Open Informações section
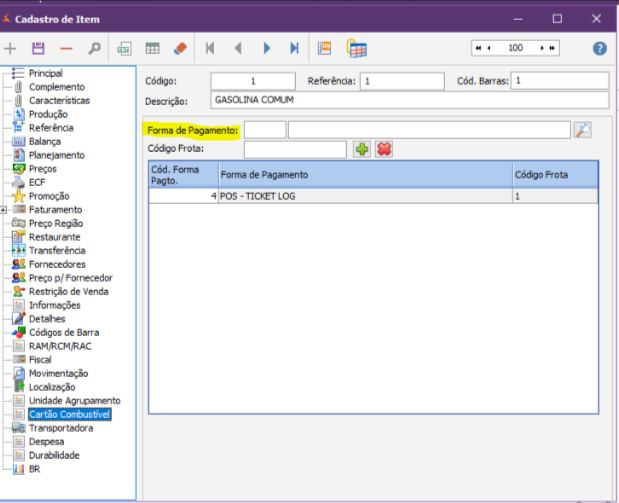The image size is (619, 503). click(x=54, y=306)
